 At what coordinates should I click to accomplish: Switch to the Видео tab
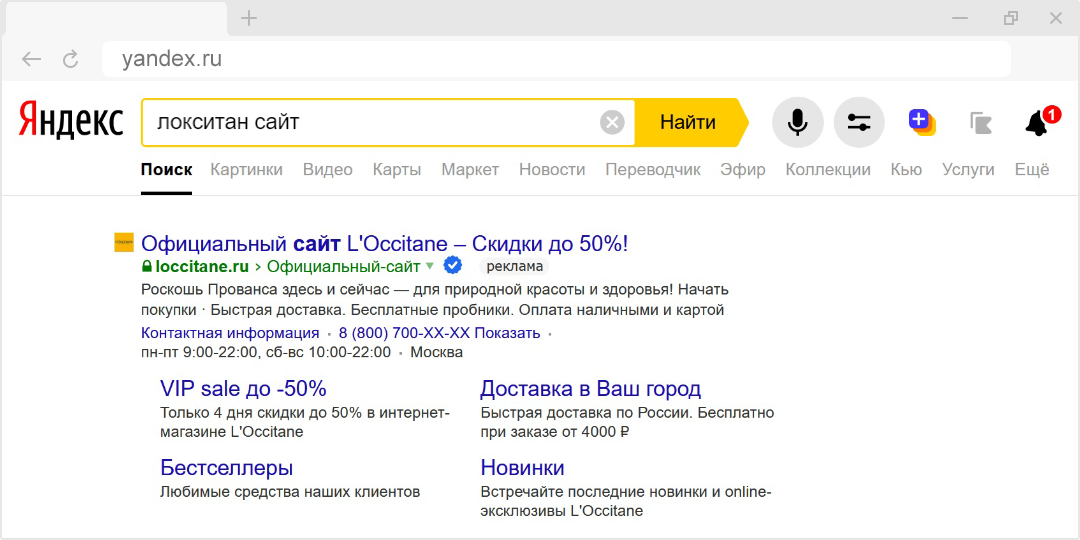[328, 169]
